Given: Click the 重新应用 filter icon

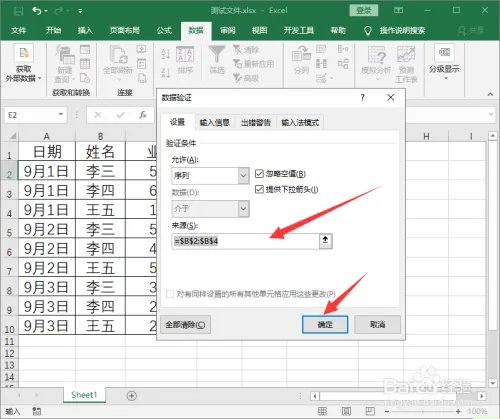Looking at the screenshot, I should pyautogui.click(x=237, y=64).
